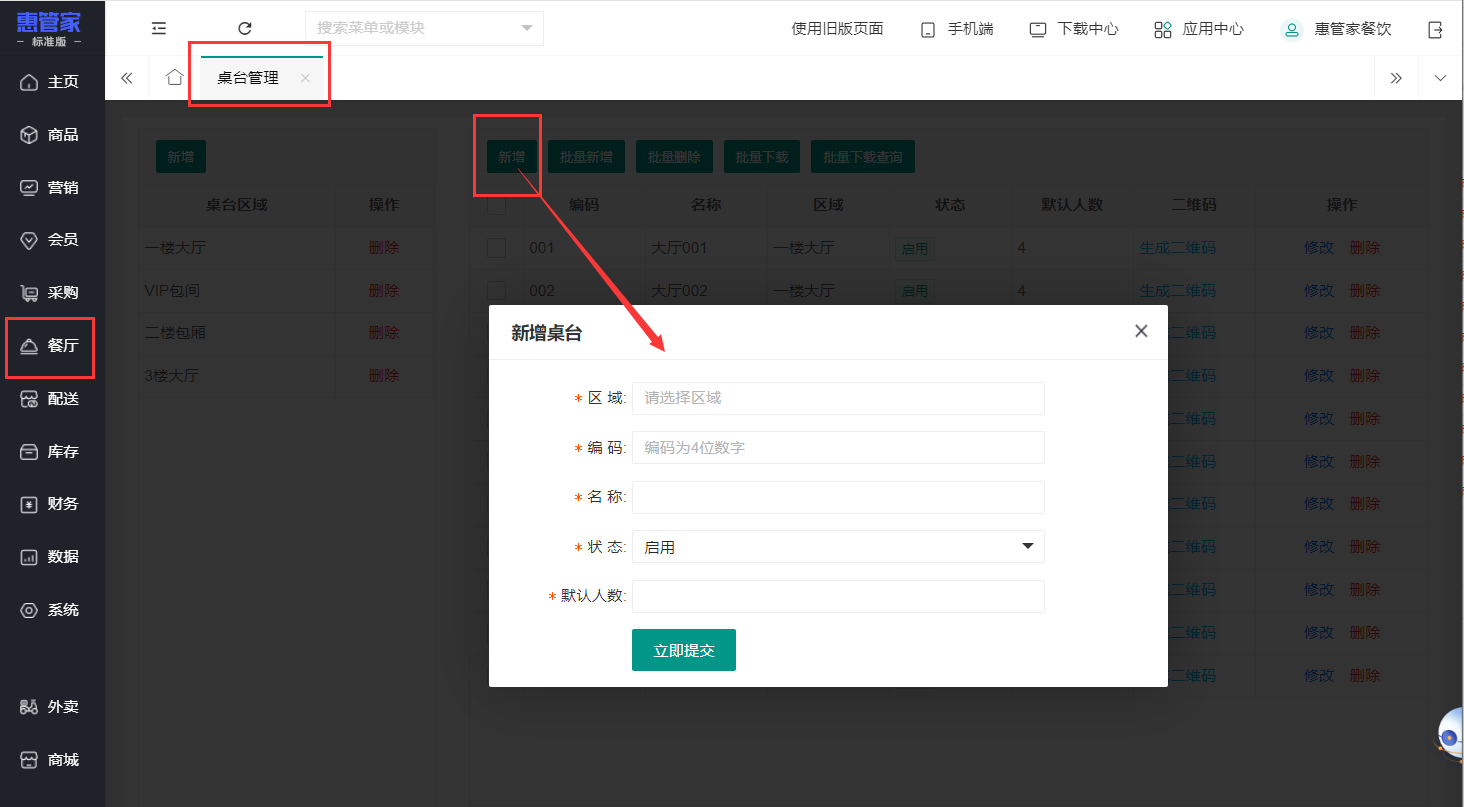Image resolution: width=1464 pixels, height=807 pixels.
Task: Click the 批量下载查询 button
Action: 863,157
